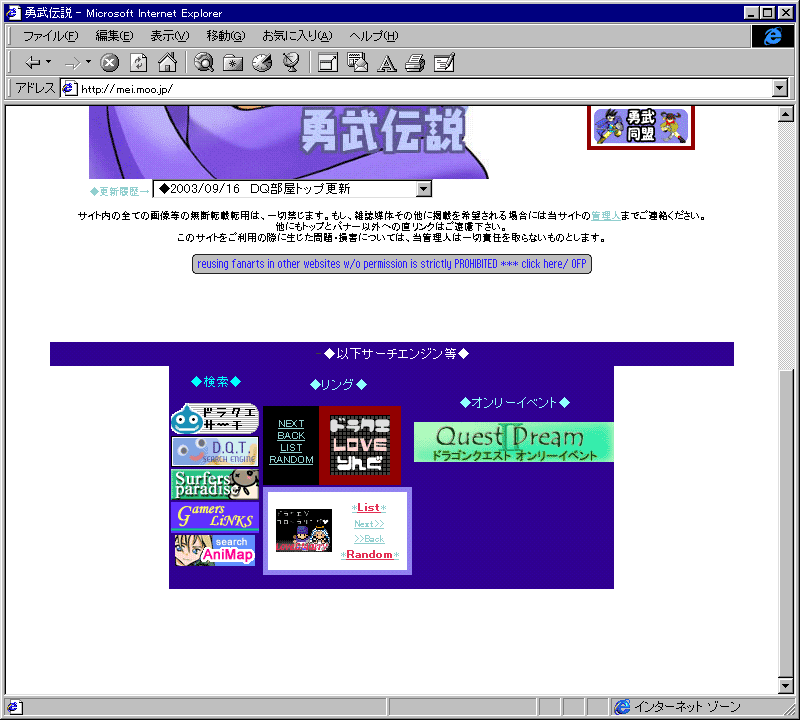Click the red *Random* link
The width and height of the screenshot is (800, 720).
point(369,555)
